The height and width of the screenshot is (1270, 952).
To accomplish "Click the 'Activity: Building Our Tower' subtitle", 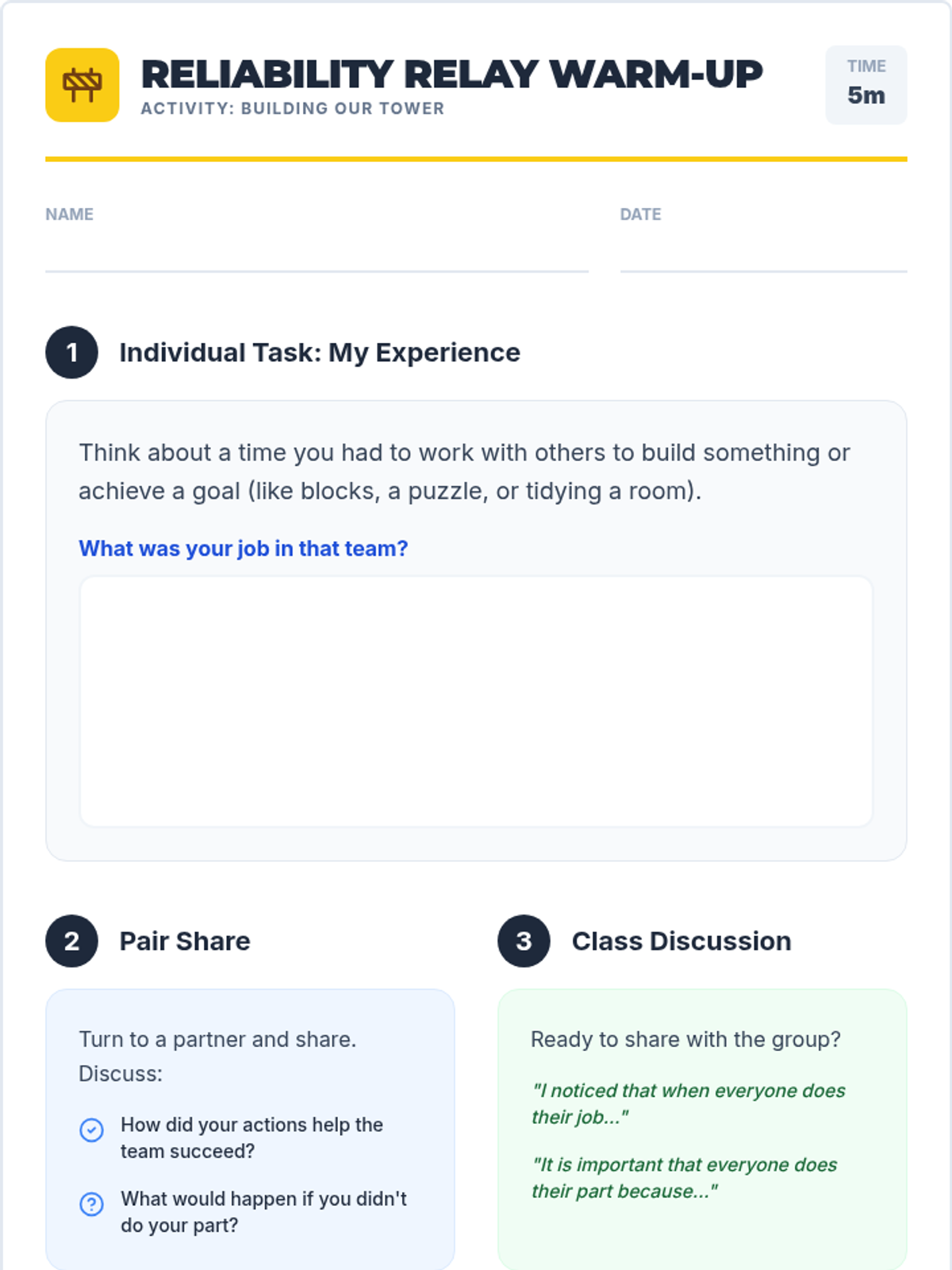I will pyautogui.click(x=293, y=109).
